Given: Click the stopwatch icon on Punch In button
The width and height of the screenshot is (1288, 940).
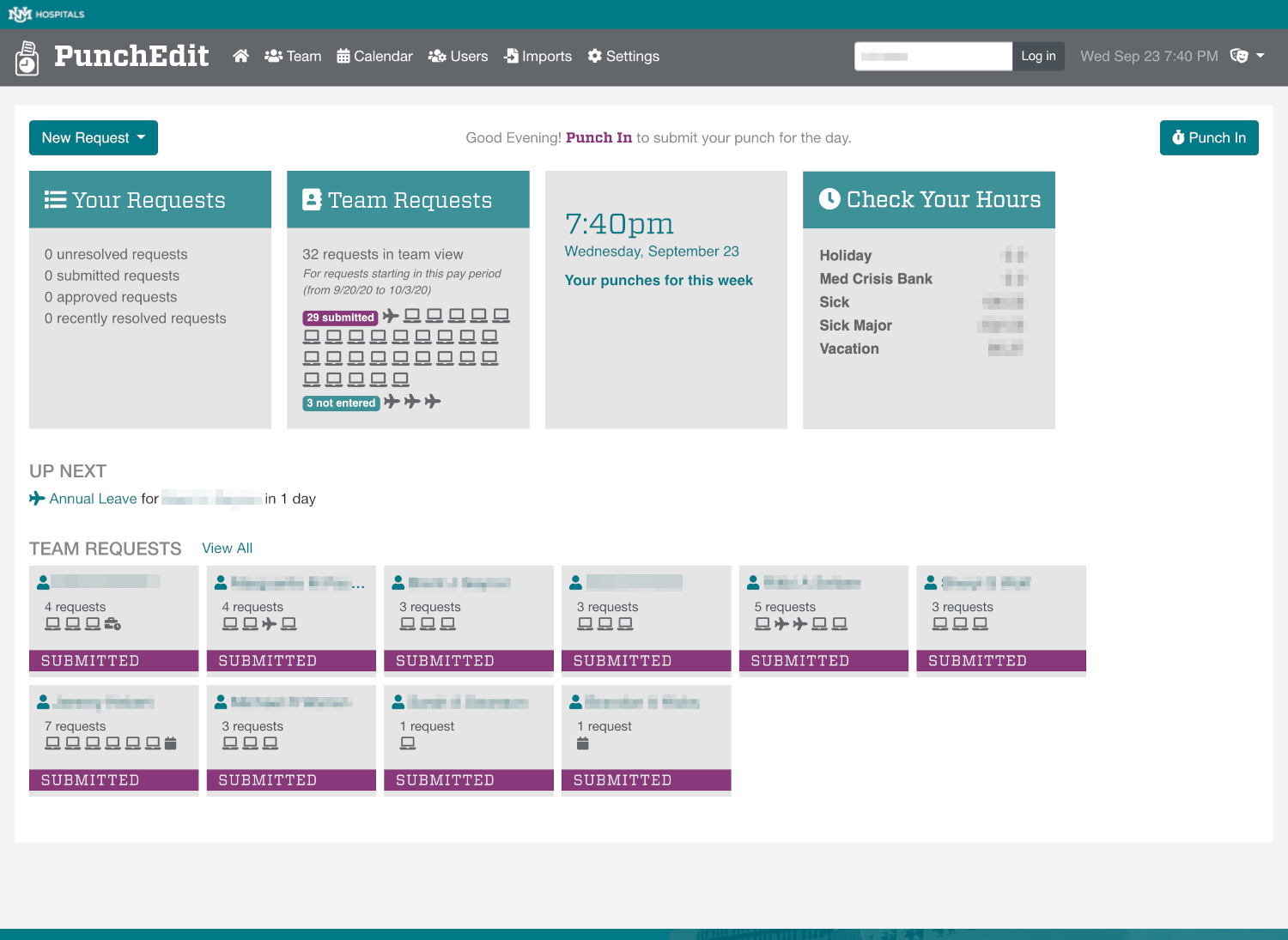Looking at the screenshot, I should (x=1178, y=137).
